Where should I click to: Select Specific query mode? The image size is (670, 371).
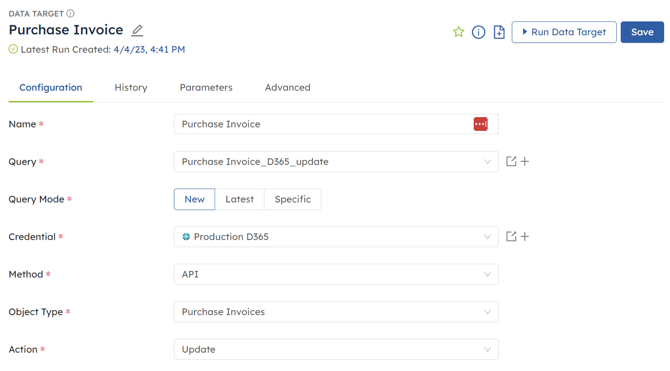pyautogui.click(x=293, y=199)
